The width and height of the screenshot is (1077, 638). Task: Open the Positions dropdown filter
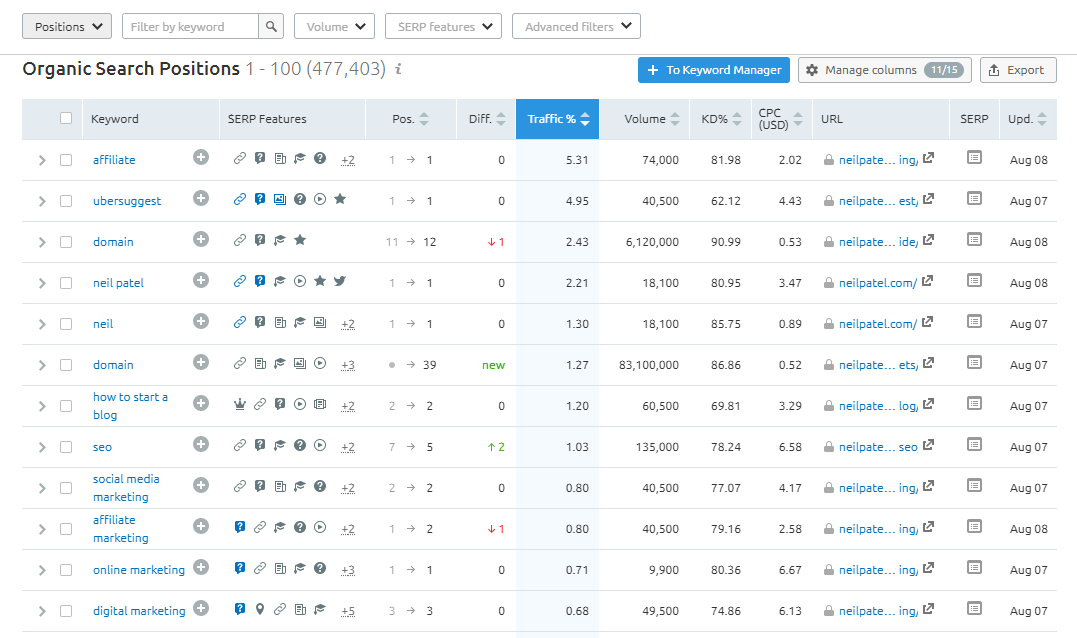67,27
